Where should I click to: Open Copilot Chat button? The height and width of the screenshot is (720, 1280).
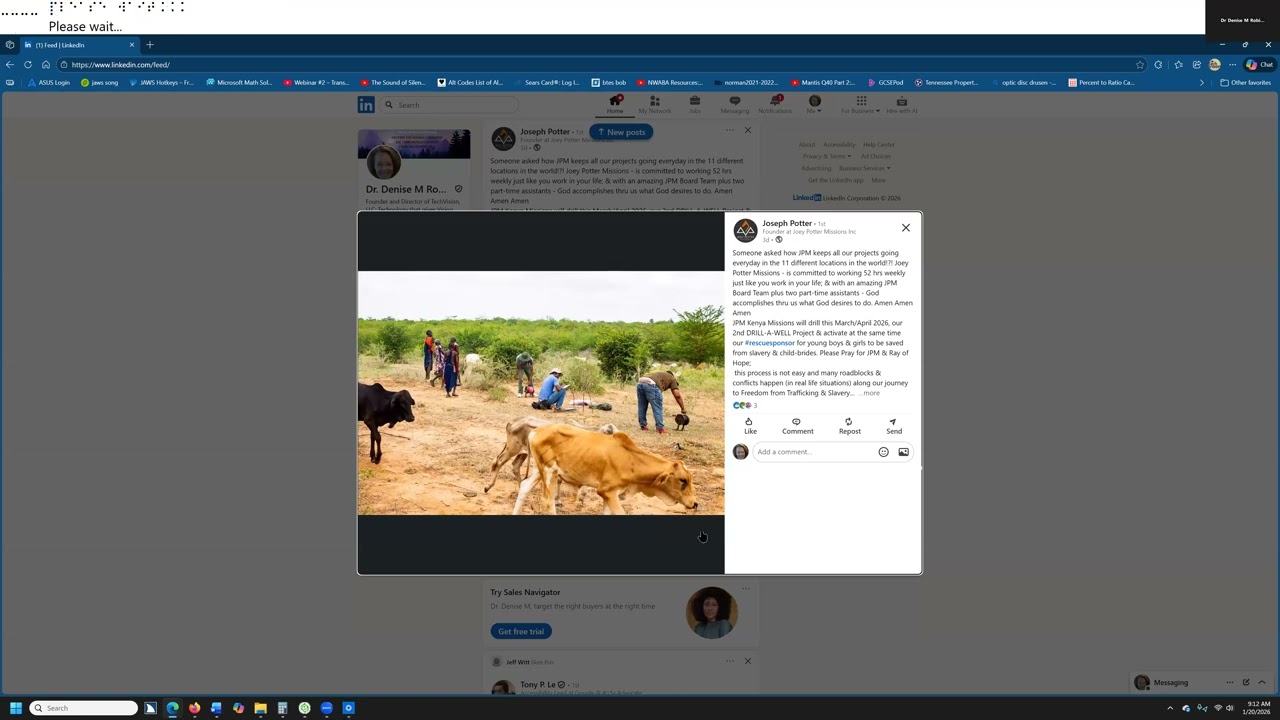pos(1259,65)
